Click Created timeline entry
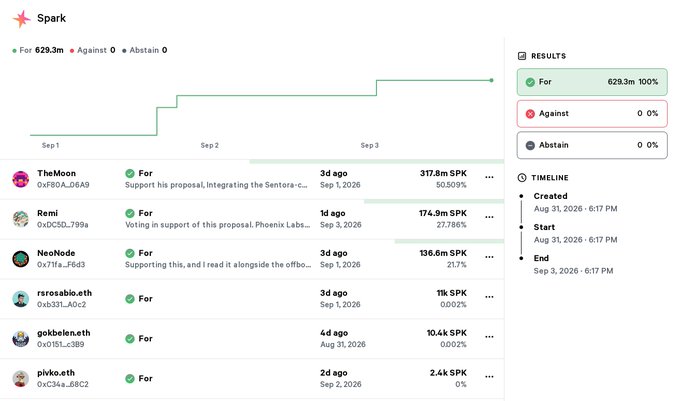This screenshot has height=401, width=680. pos(575,202)
